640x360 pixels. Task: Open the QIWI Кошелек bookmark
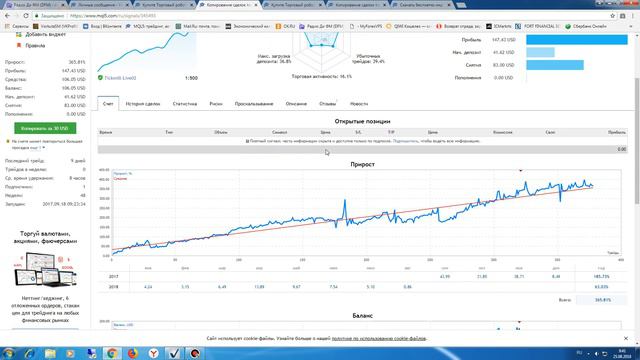(408, 26)
